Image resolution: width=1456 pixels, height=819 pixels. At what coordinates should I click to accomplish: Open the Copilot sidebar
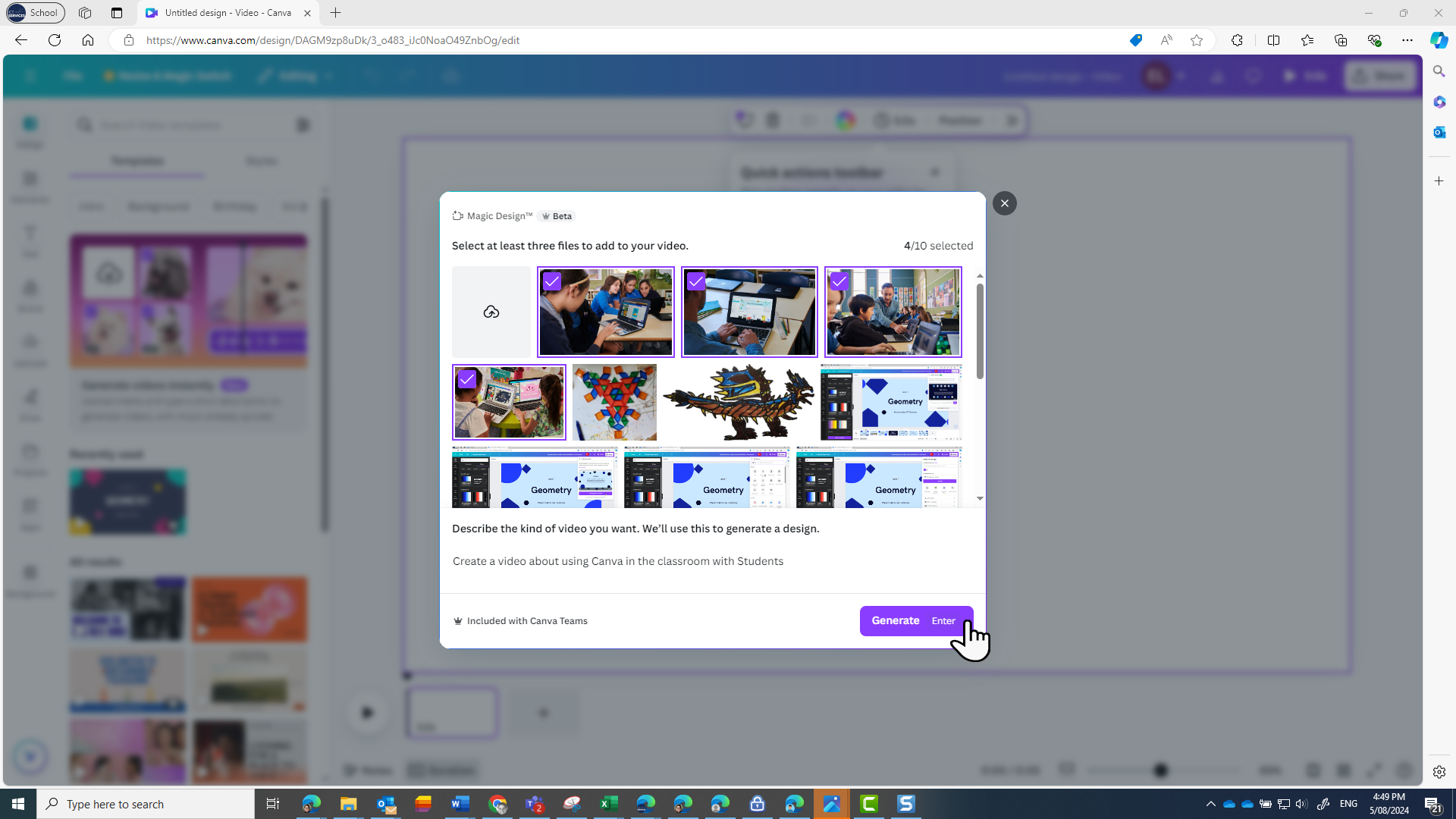pos(1439,40)
